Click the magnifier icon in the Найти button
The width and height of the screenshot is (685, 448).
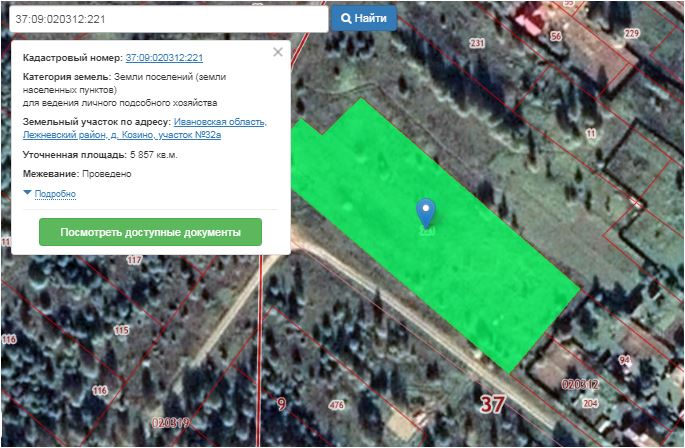tap(346, 18)
